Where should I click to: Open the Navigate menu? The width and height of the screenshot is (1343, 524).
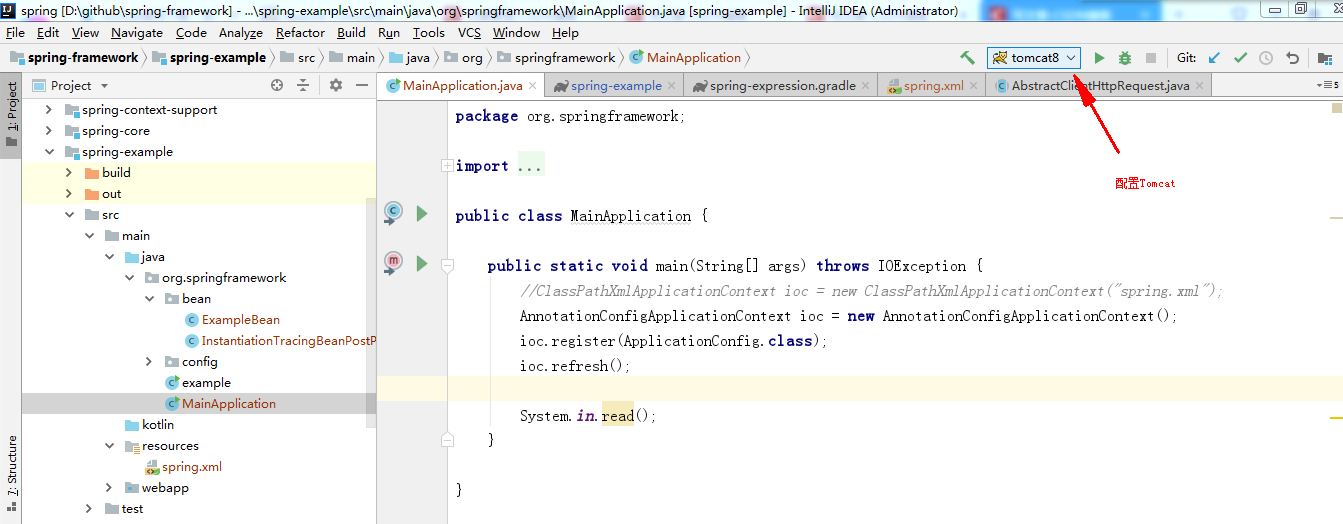point(137,33)
